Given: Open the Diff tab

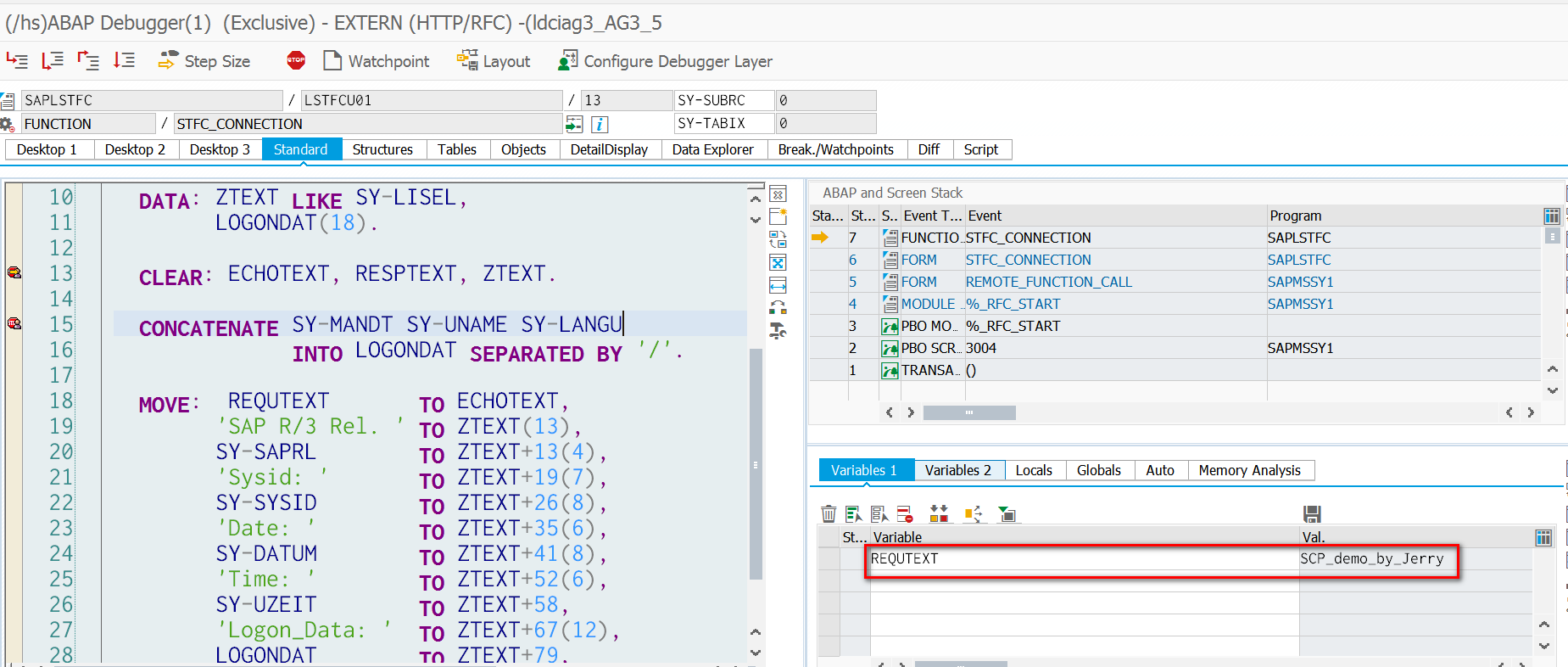Looking at the screenshot, I should click(x=929, y=149).
